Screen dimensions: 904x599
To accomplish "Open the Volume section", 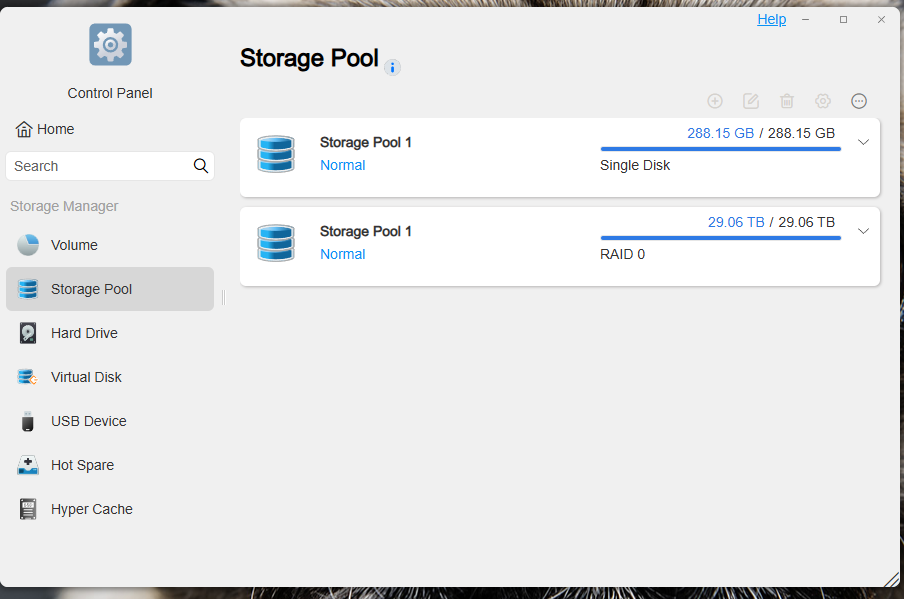I will click(74, 245).
